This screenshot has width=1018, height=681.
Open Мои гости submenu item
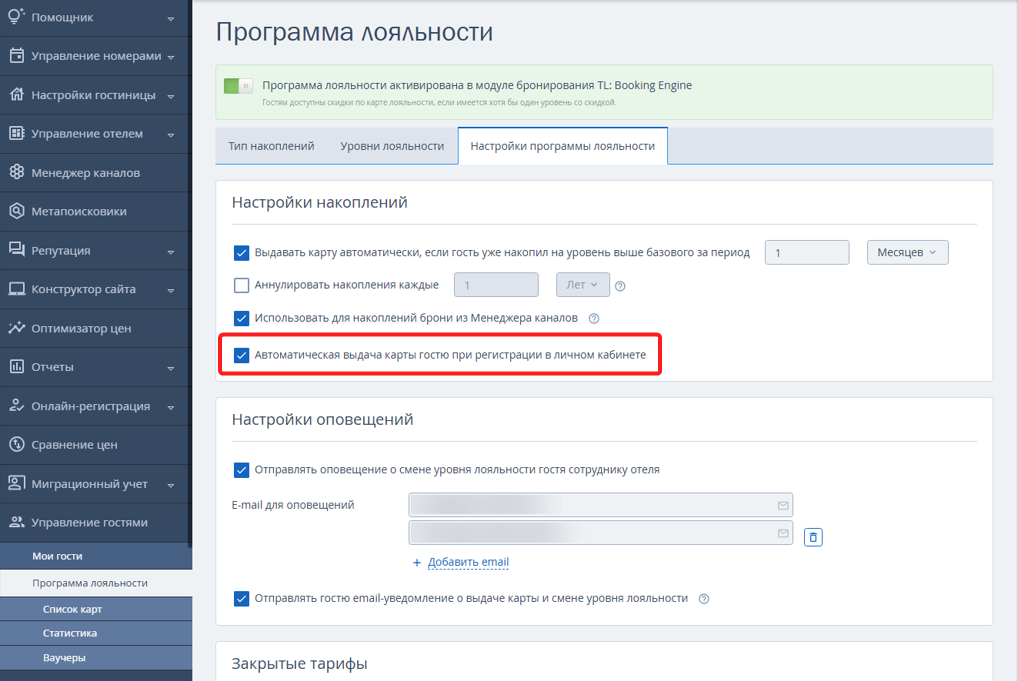point(96,556)
